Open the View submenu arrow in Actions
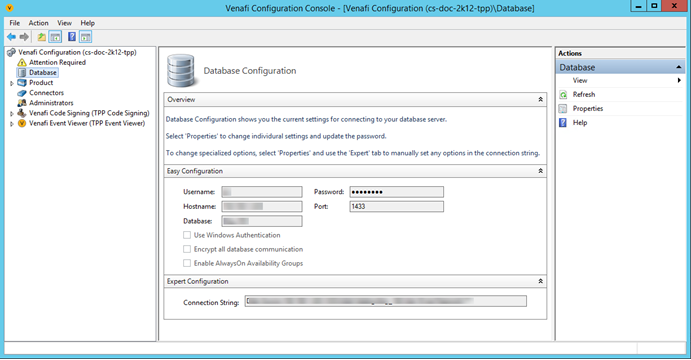 click(x=679, y=80)
